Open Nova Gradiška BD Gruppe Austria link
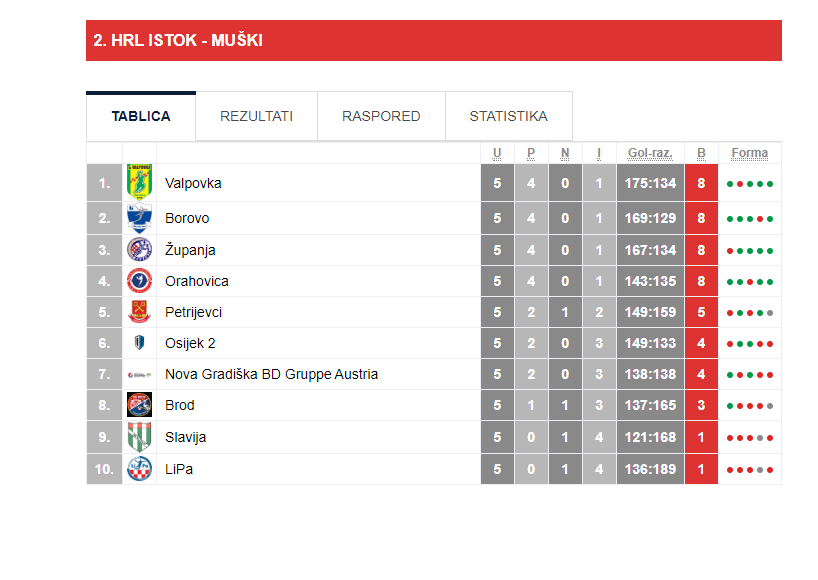The image size is (818, 580). click(x=271, y=374)
